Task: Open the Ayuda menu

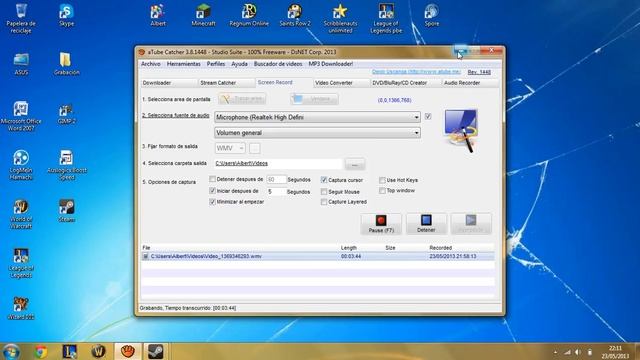Action: tap(239, 64)
